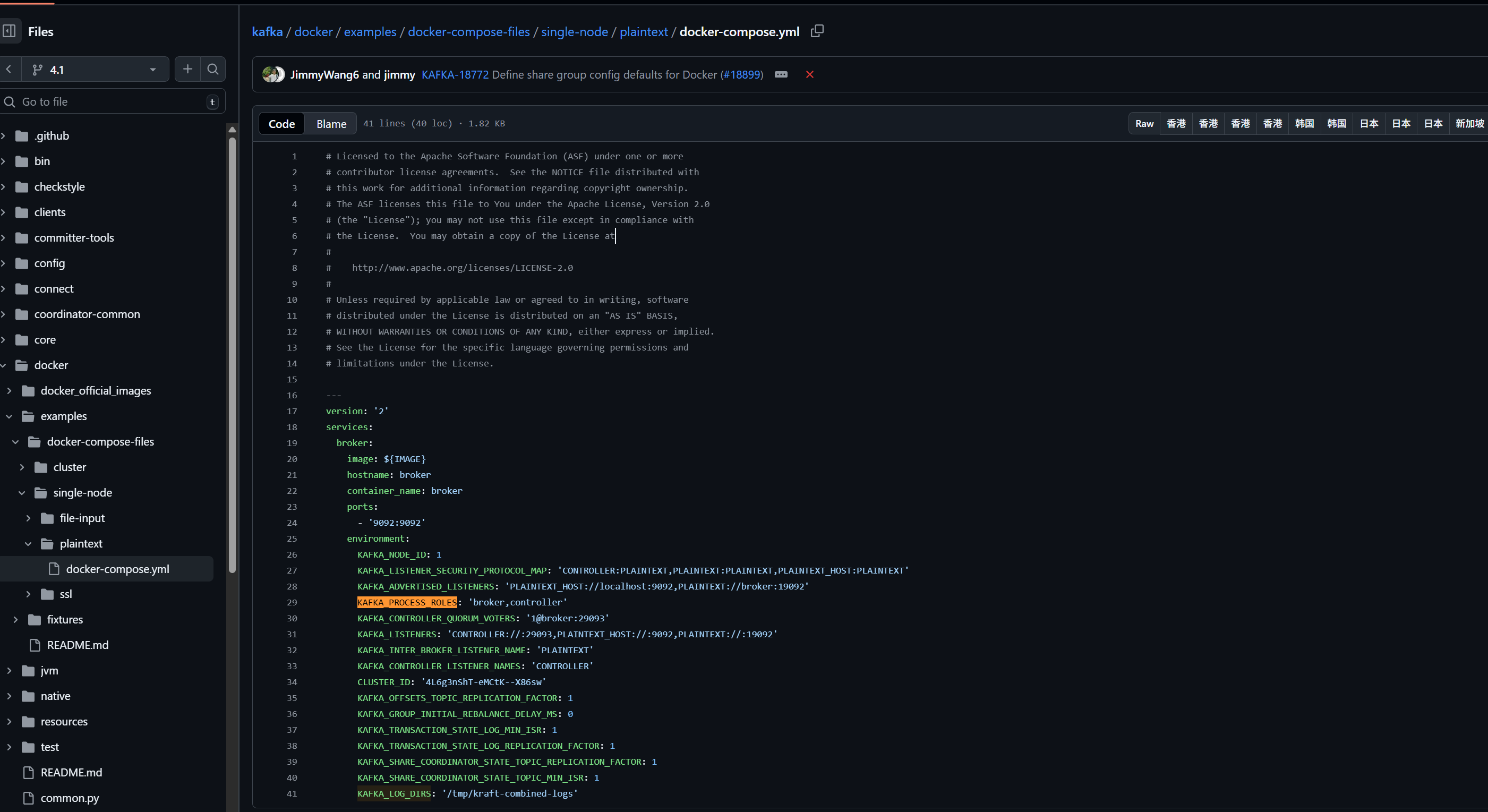Click the search files magnifier icon

click(x=212, y=69)
